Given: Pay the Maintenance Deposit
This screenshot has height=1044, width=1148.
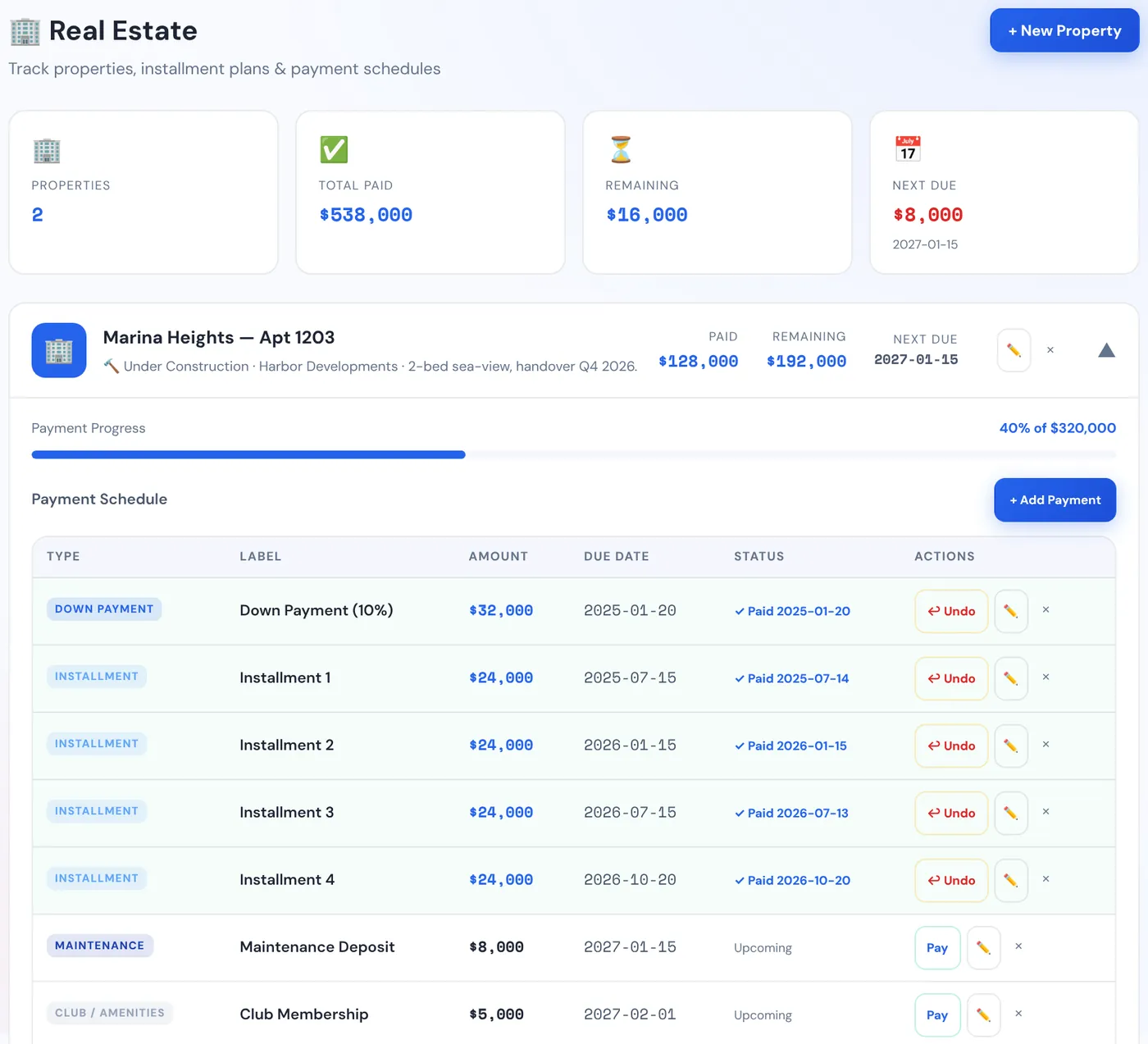Looking at the screenshot, I should tap(937, 947).
